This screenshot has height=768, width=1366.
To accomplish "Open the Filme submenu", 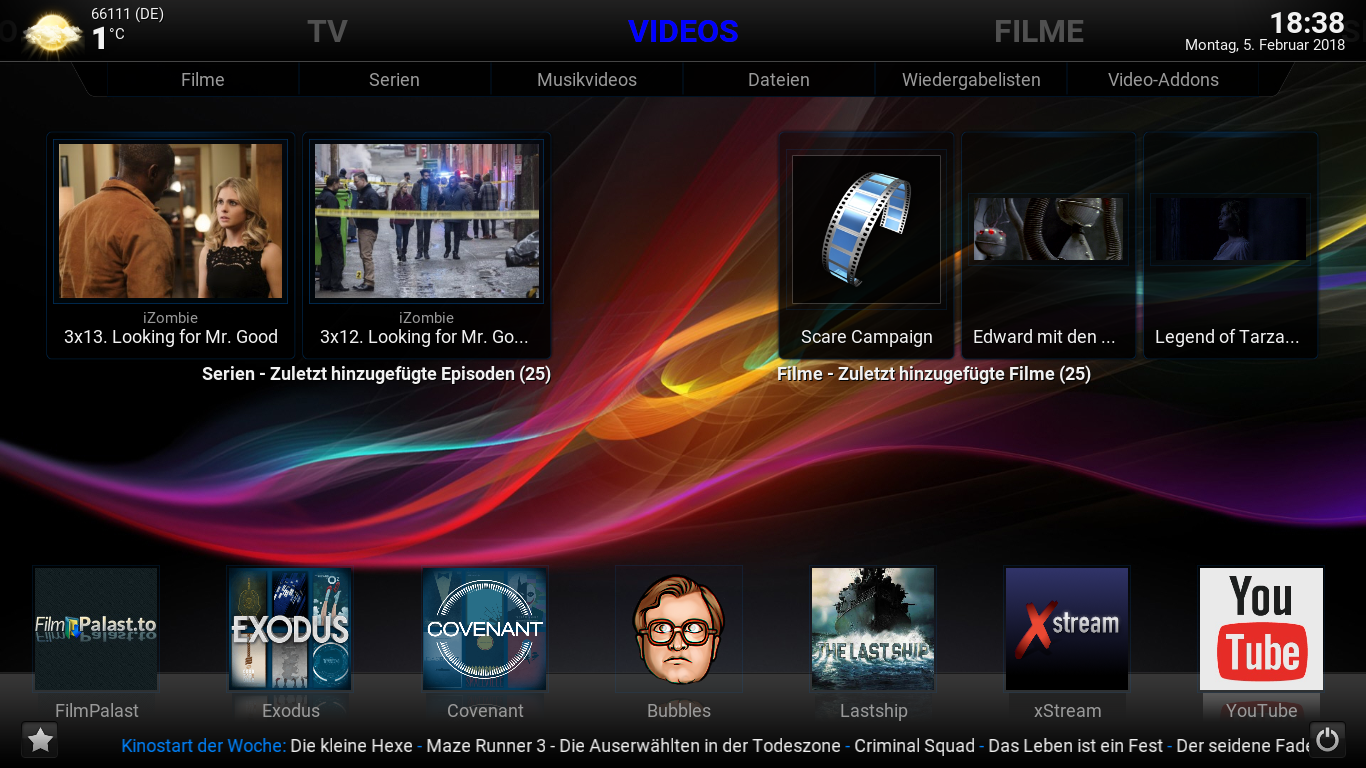I will point(203,80).
